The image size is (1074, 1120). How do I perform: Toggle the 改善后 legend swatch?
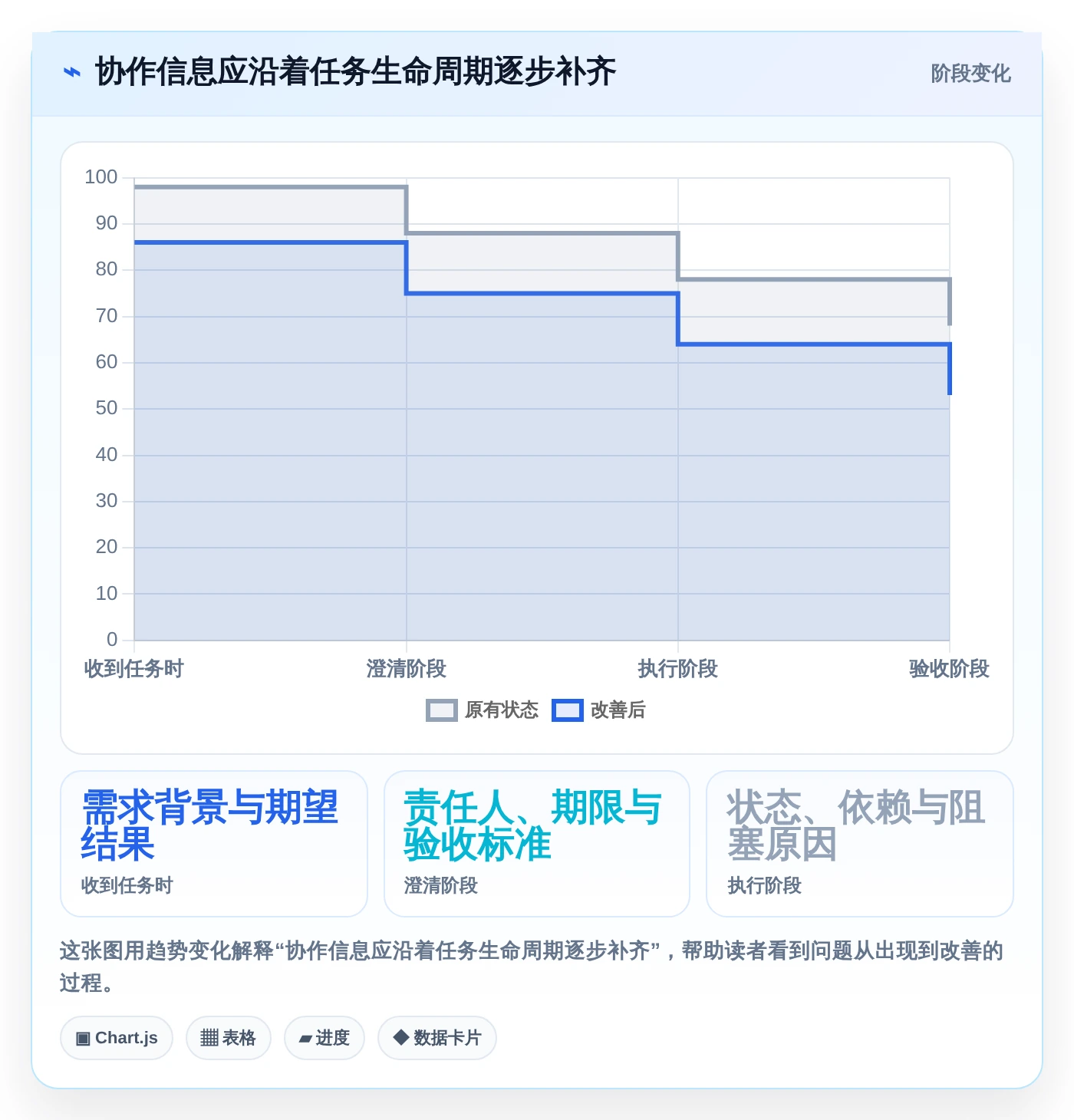(568, 710)
